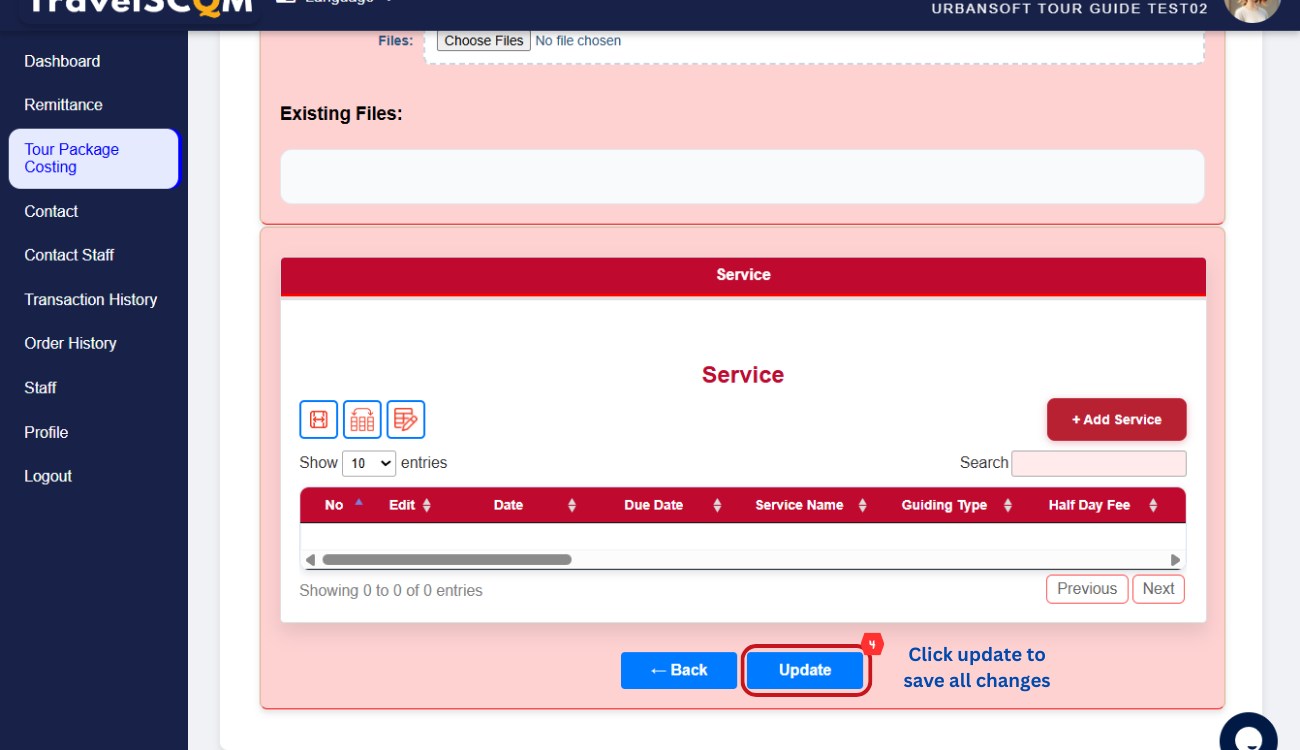
Task: Click the table columns rearrange icon
Action: coord(362,420)
